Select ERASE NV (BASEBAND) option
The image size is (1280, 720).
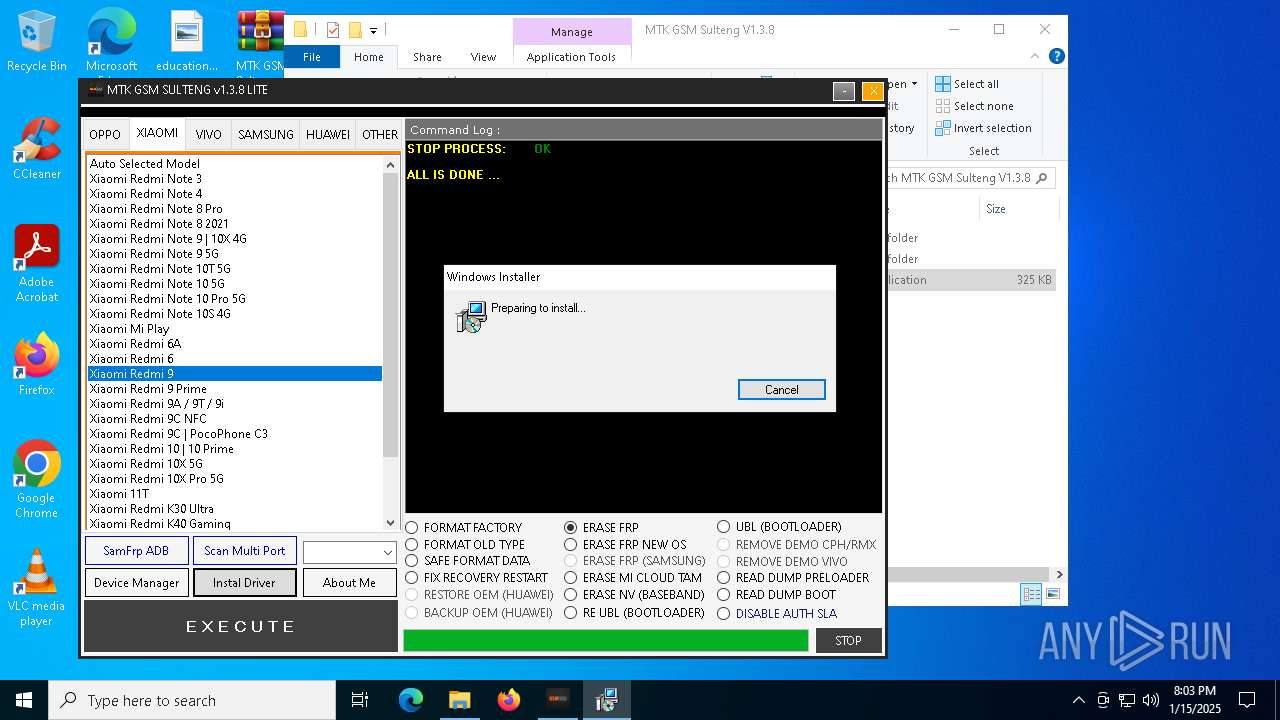click(634, 595)
